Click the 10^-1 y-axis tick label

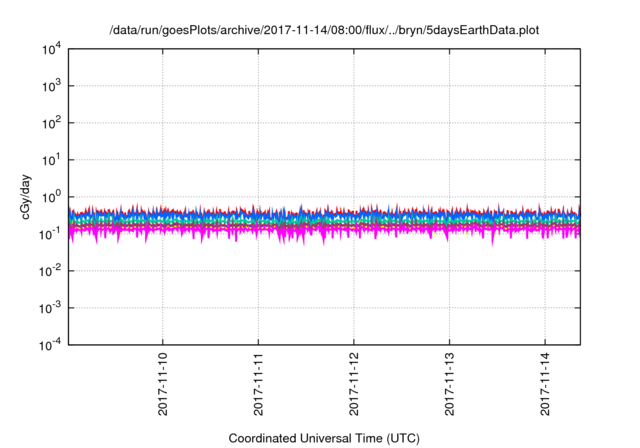point(51,234)
